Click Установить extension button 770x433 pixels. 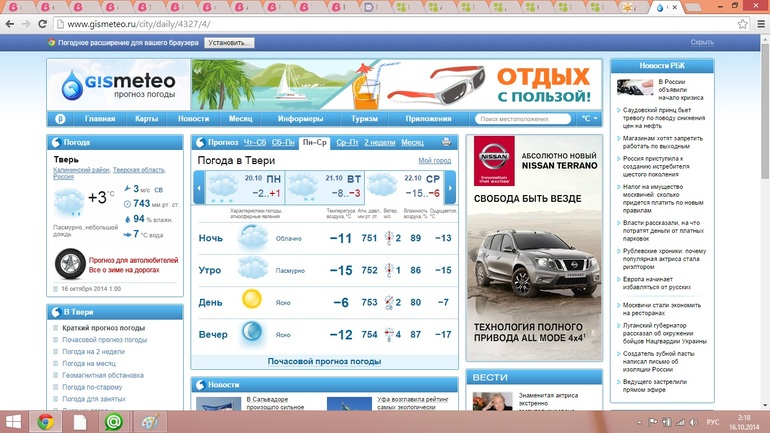pos(229,43)
